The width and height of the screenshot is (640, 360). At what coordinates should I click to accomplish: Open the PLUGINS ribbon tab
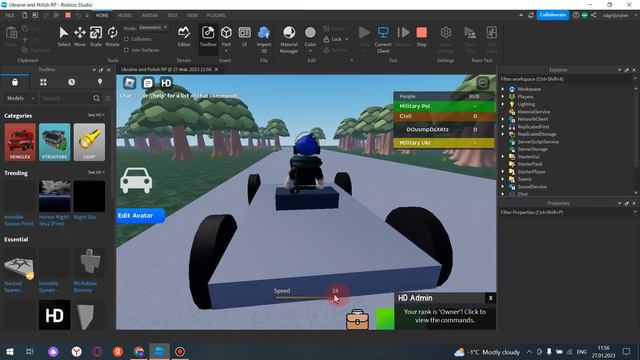(216, 16)
